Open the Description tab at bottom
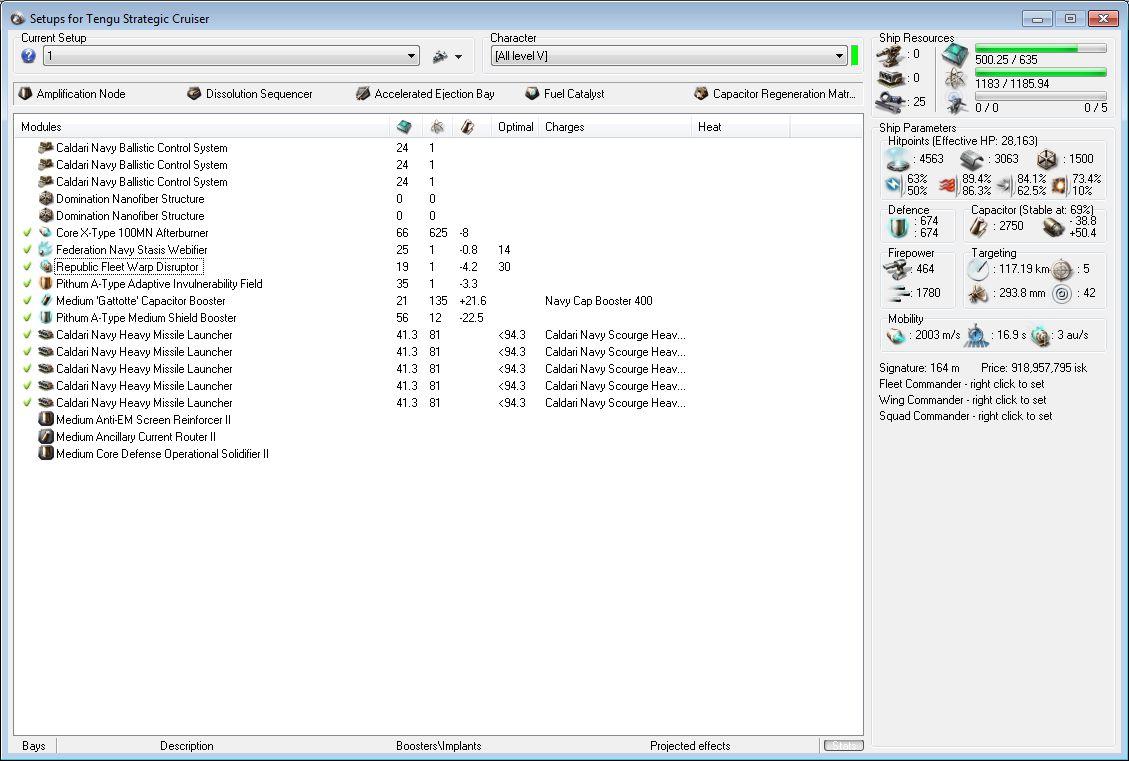This screenshot has height=761, width=1129. click(x=186, y=746)
